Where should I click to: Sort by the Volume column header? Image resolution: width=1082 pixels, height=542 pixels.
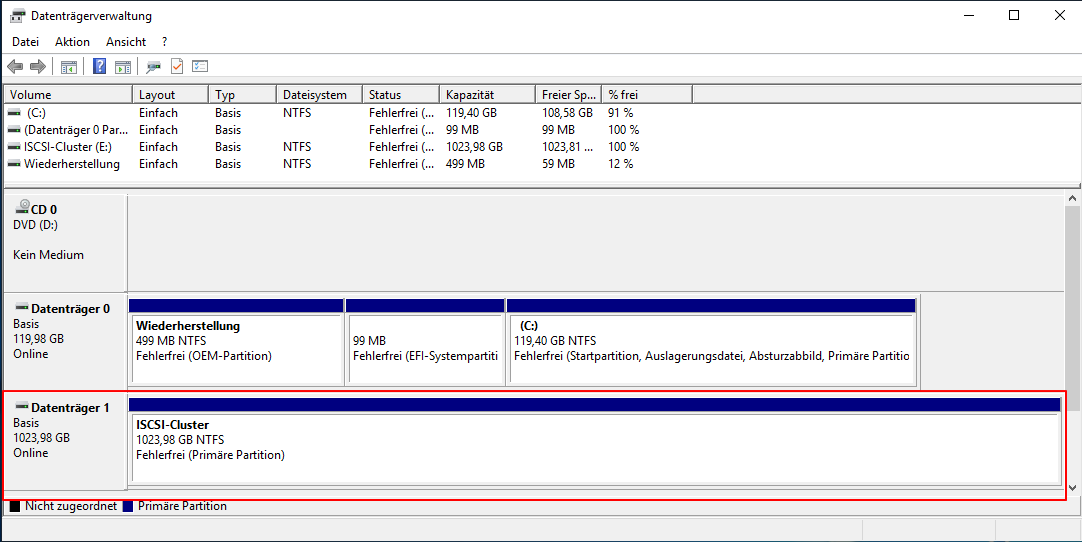tap(68, 95)
